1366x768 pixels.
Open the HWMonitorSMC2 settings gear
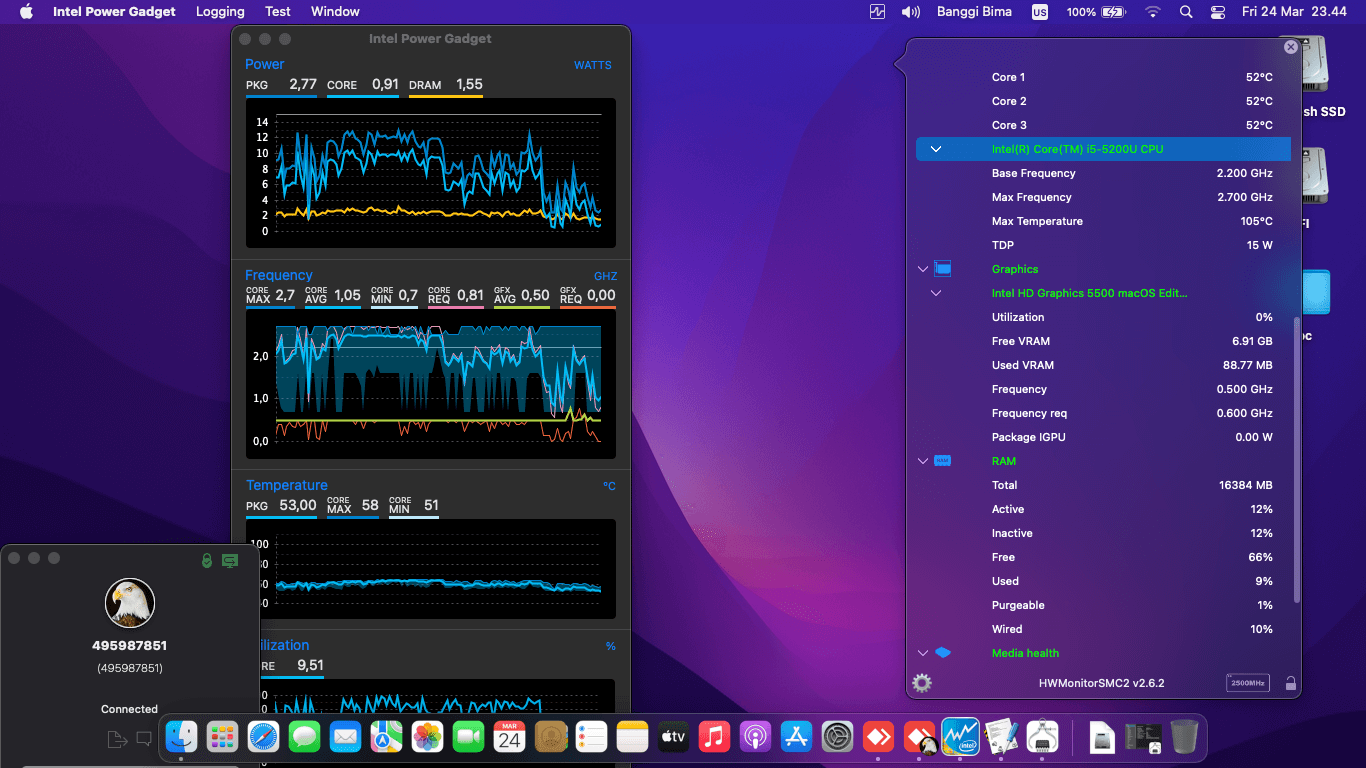921,683
